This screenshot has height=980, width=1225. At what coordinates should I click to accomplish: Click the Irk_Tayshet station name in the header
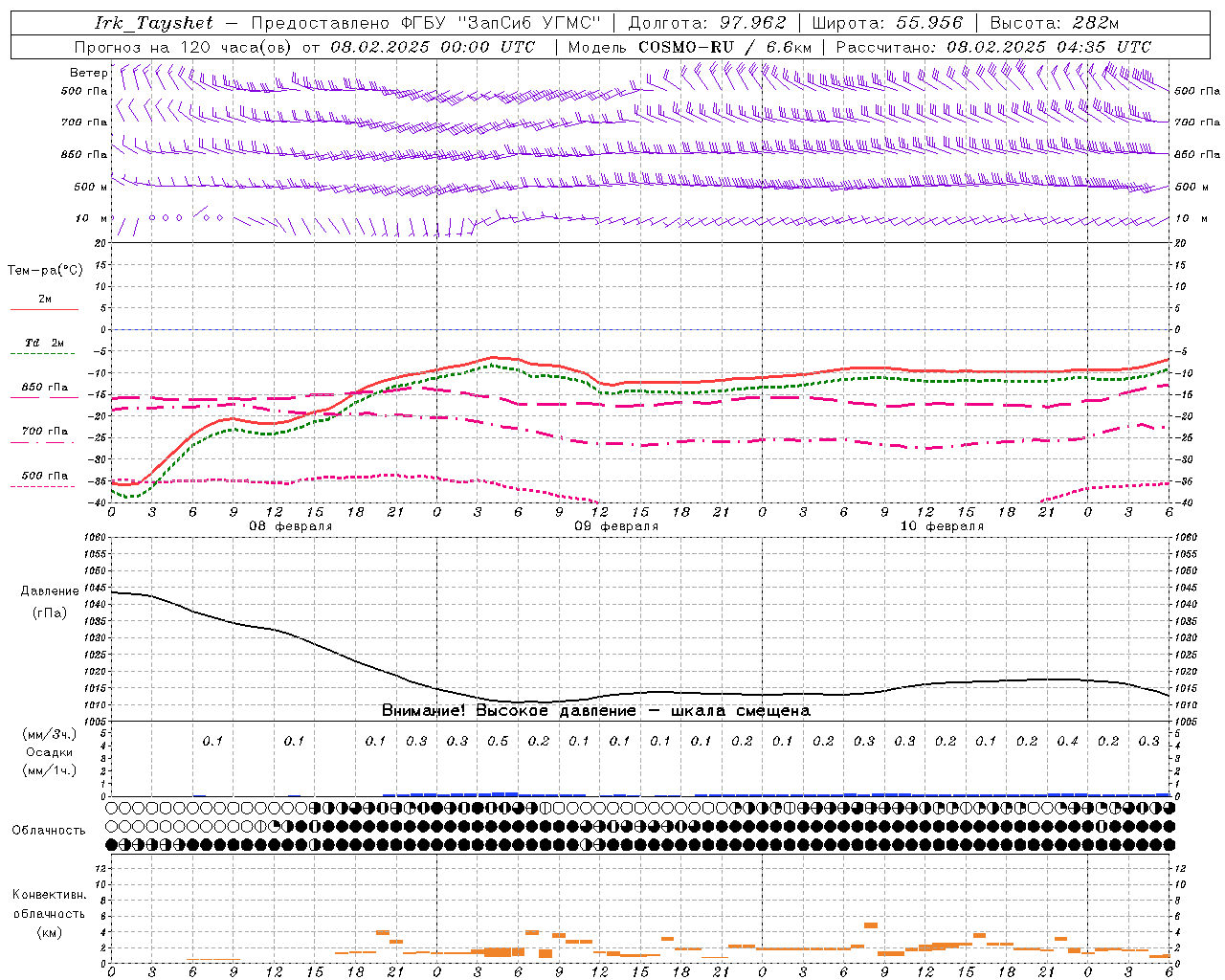tap(154, 23)
